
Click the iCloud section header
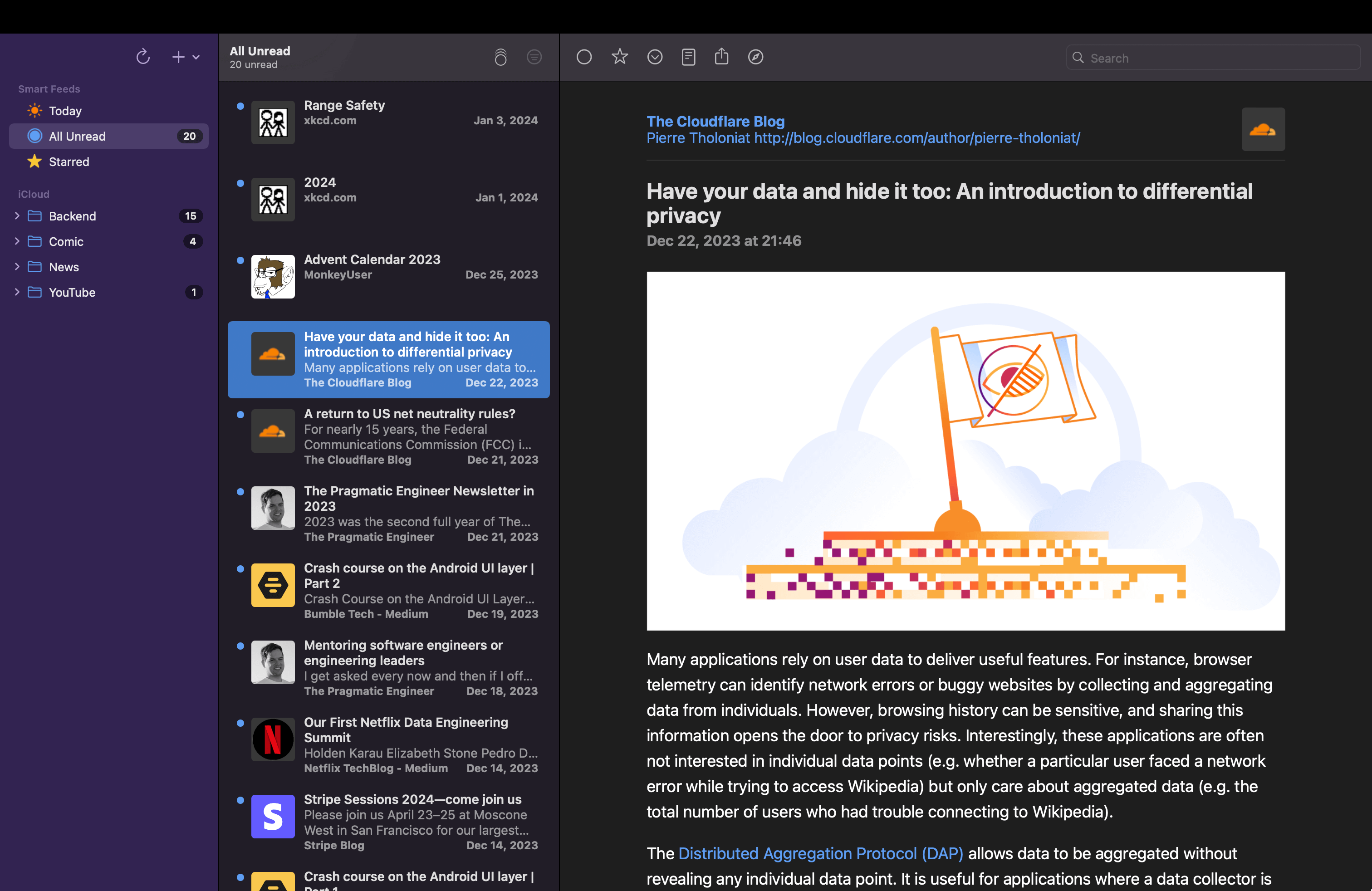[x=34, y=194]
